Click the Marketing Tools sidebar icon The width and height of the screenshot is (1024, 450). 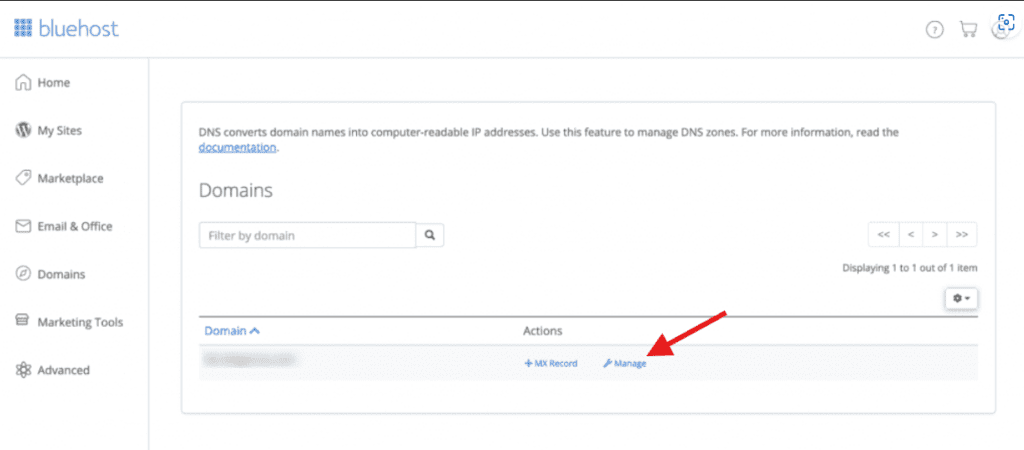pos(23,322)
